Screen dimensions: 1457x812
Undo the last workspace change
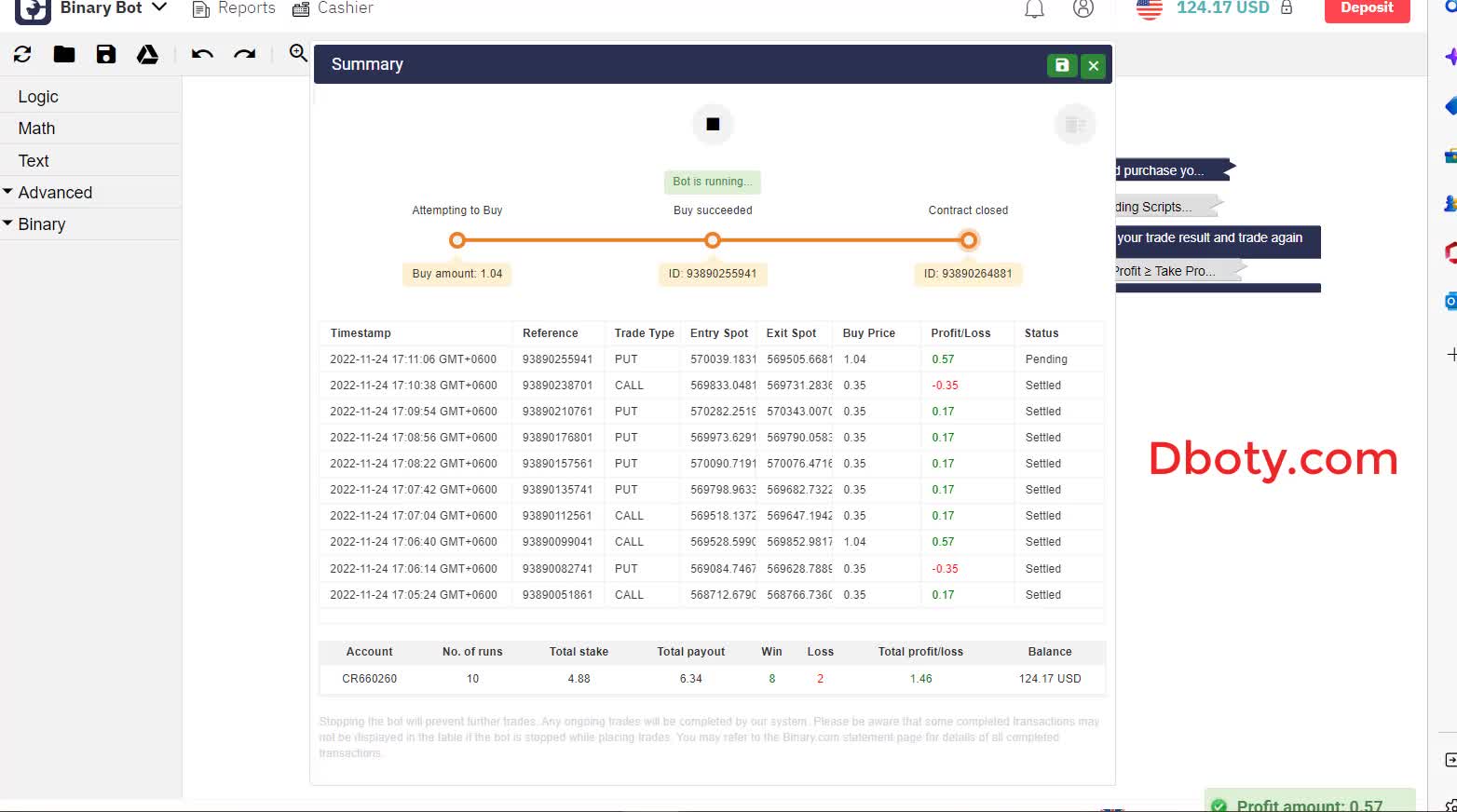click(x=201, y=54)
